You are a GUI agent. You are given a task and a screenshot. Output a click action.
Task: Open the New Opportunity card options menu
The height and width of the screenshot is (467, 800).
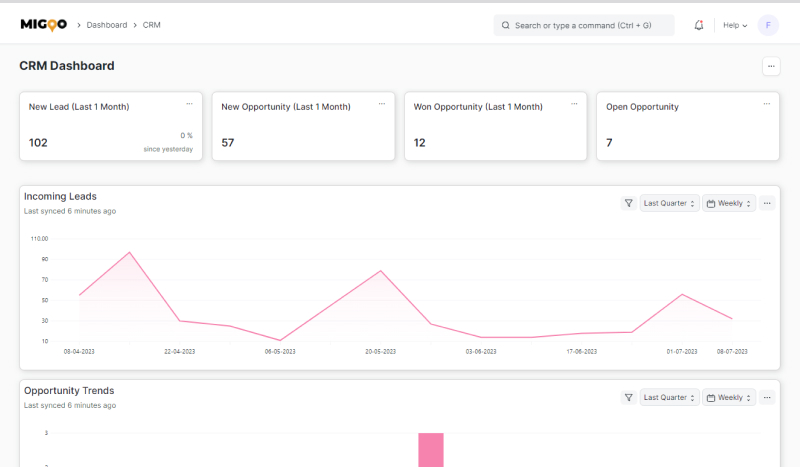381,103
